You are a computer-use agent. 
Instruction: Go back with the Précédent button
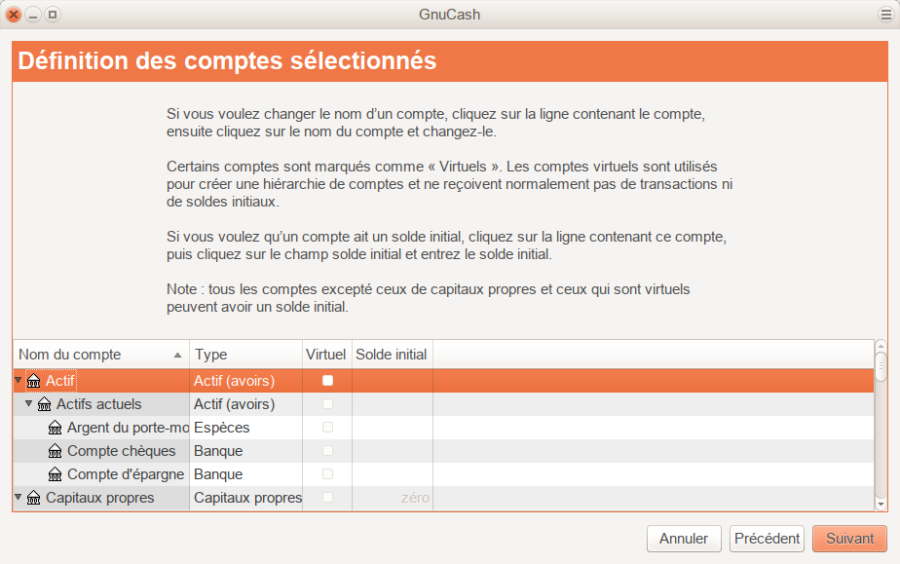(x=767, y=538)
